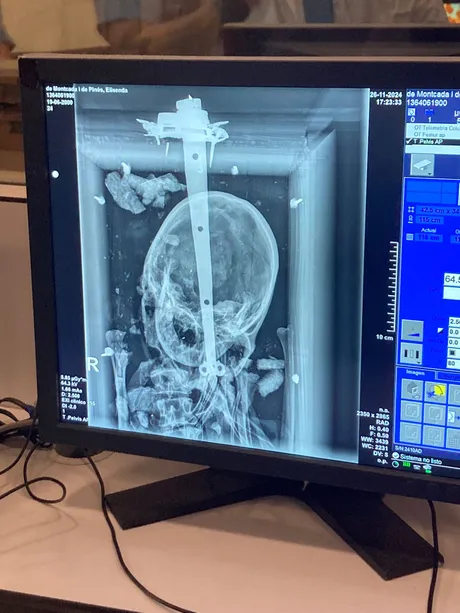Click the image rotate tool with house icon
This screenshot has width=460, height=613.
[412, 390]
